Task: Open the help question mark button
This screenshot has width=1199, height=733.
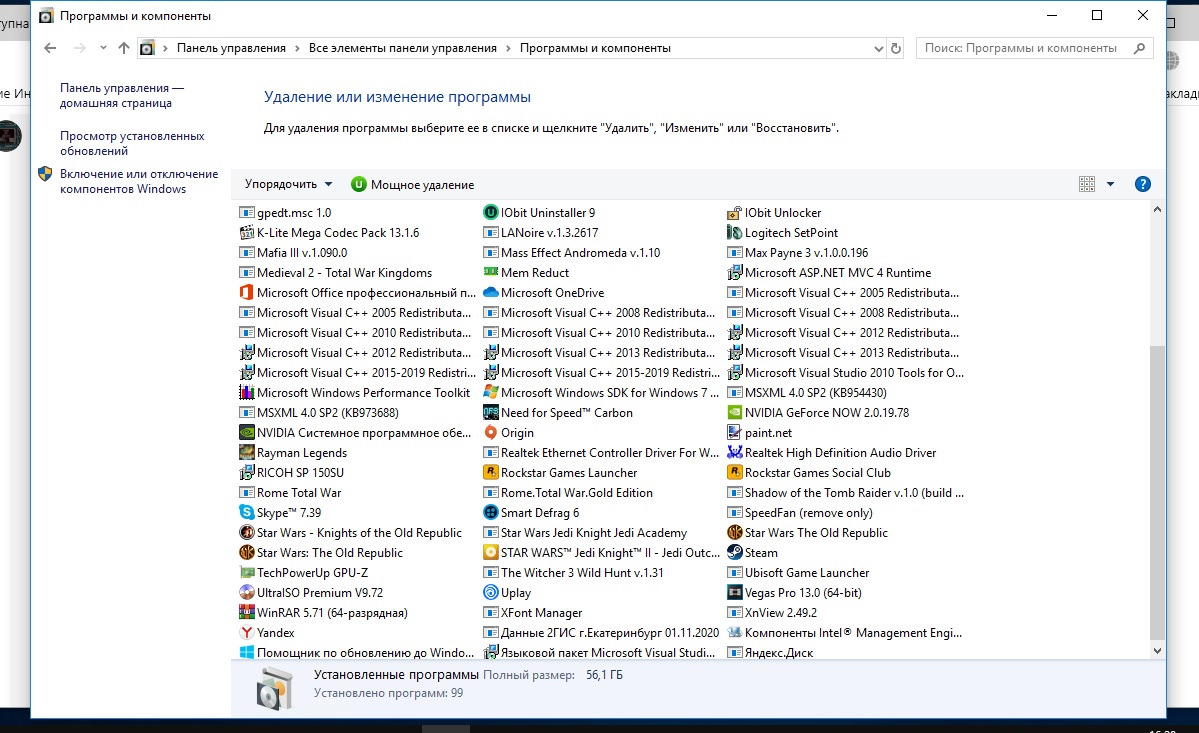Action: click(x=1142, y=184)
